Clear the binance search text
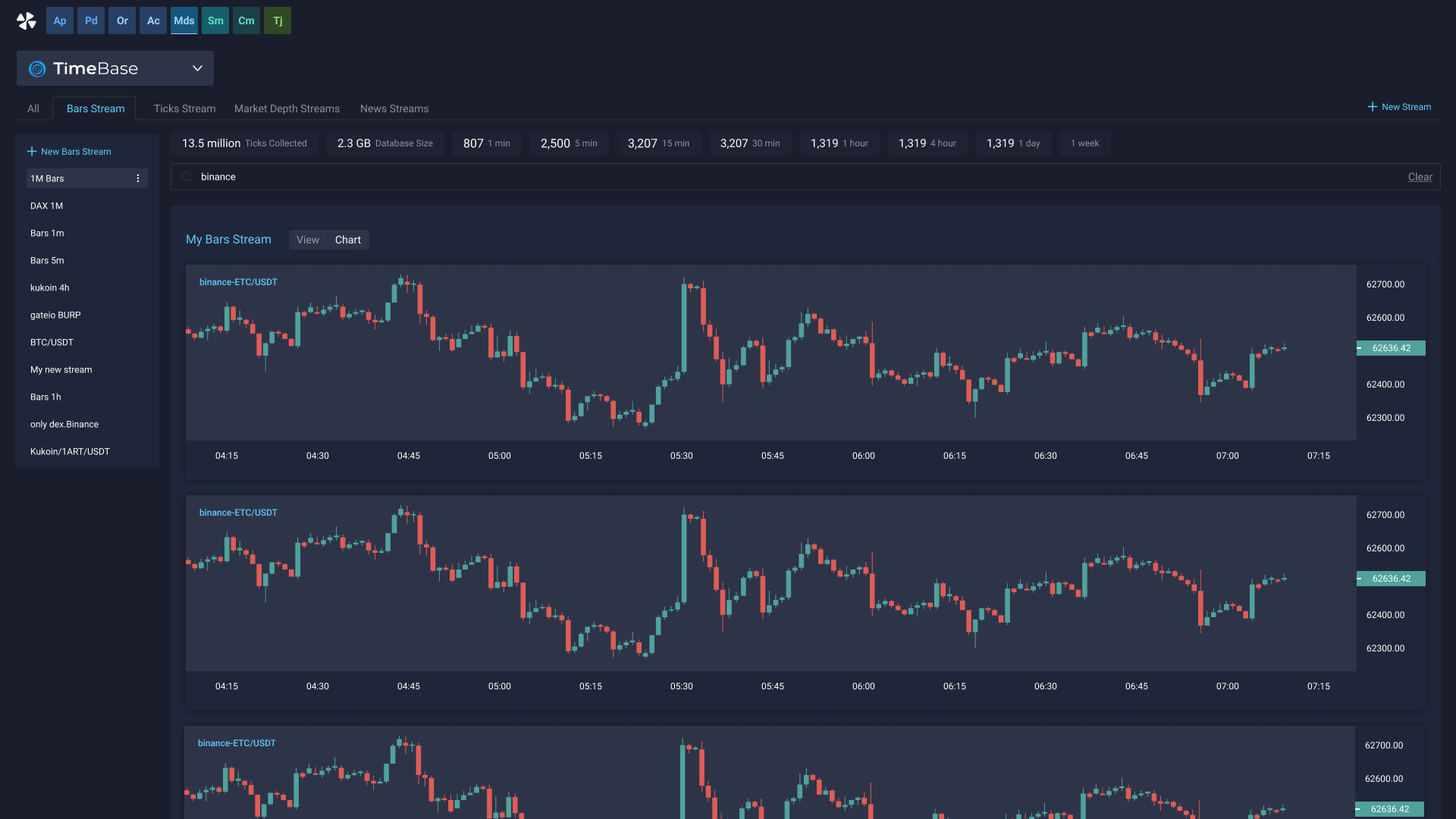This screenshot has height=819, width=1456. pos(1420,177)
